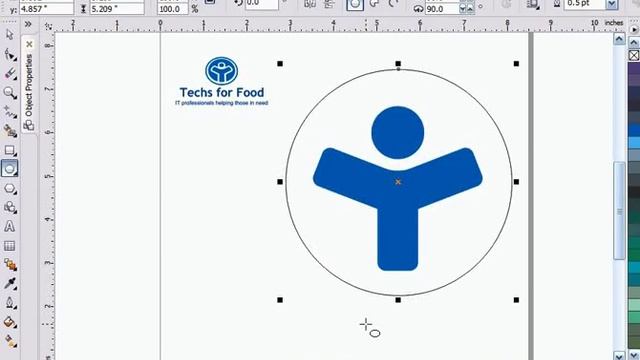Viewport: 640px width, 360px height.
Task: Select the Zoom magnifier tool
Action: (x=10, y=93)
